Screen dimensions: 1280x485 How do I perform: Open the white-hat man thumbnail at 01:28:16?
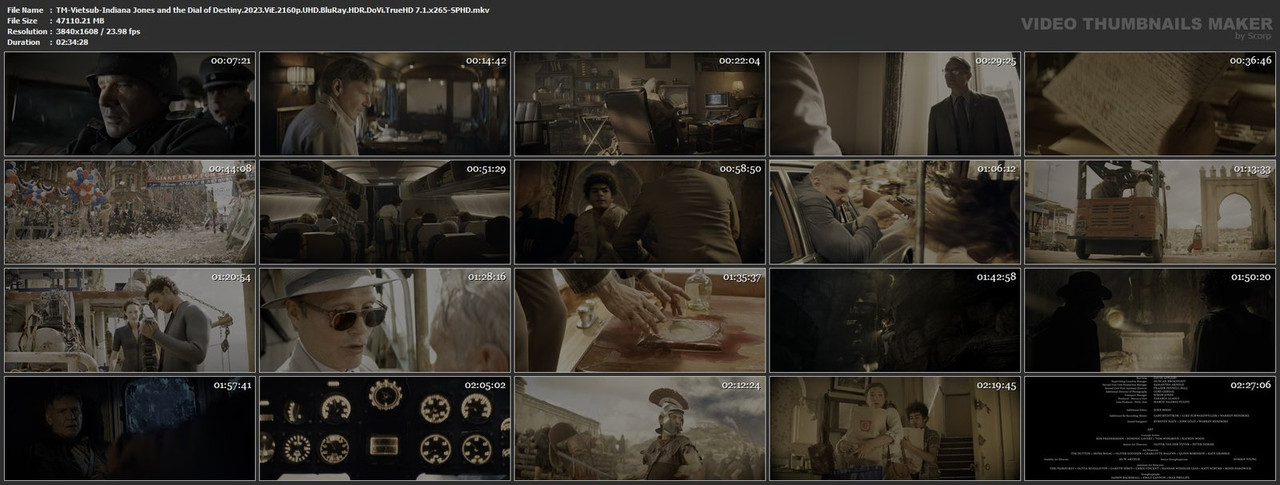[384, 319]
